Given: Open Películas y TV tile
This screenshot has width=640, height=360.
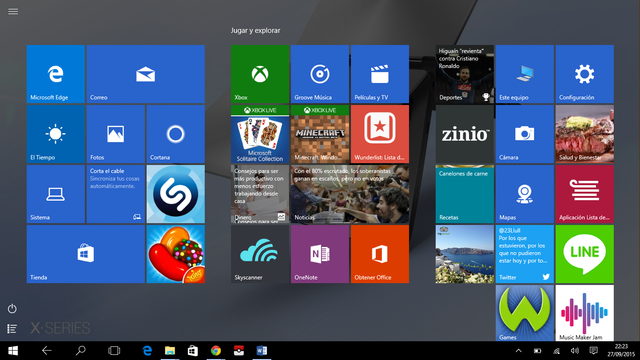Looking at the screenshot, I should [380, 74].
